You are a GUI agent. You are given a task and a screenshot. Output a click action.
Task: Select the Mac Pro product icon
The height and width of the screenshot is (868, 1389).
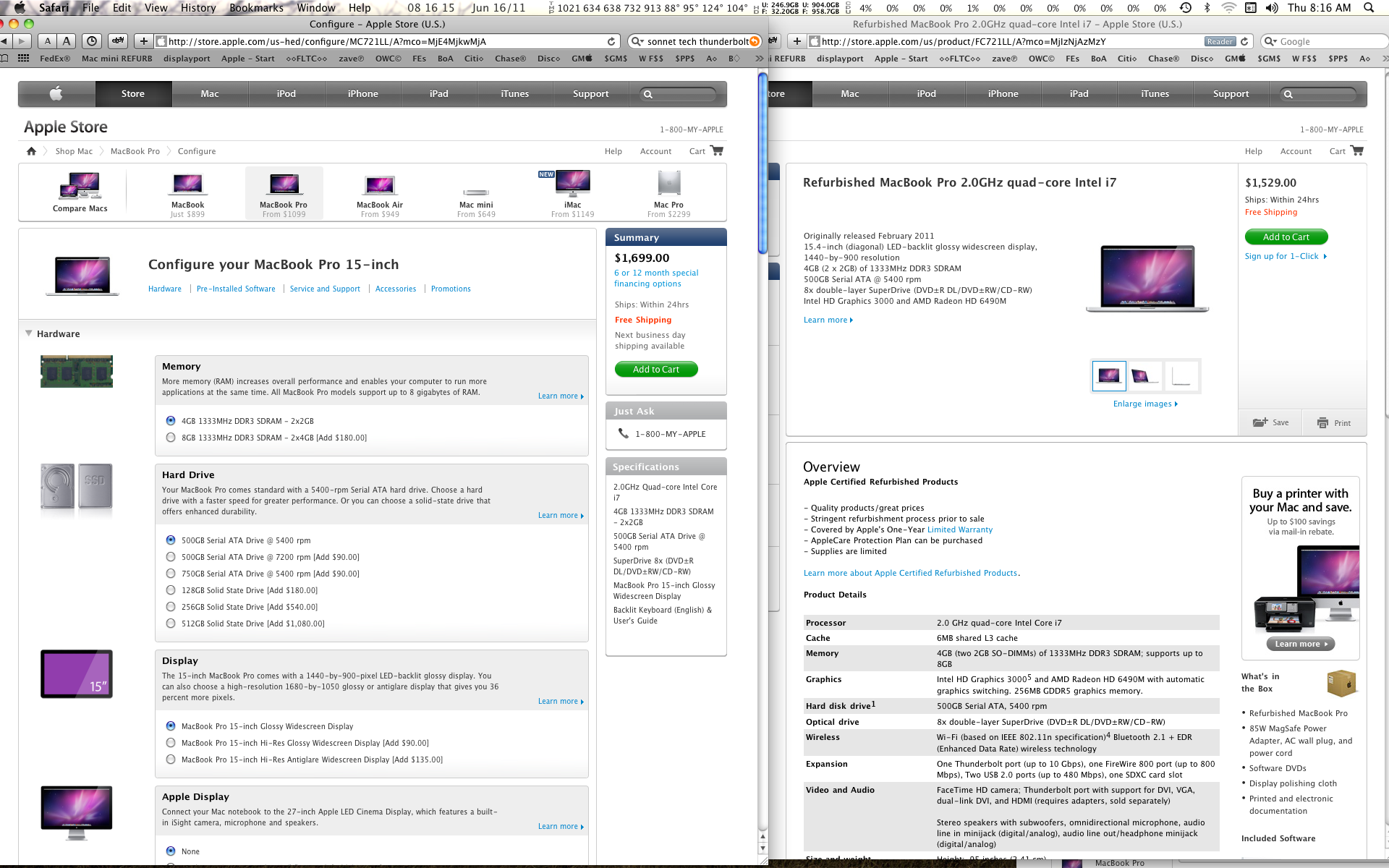(x=669, y=183)
